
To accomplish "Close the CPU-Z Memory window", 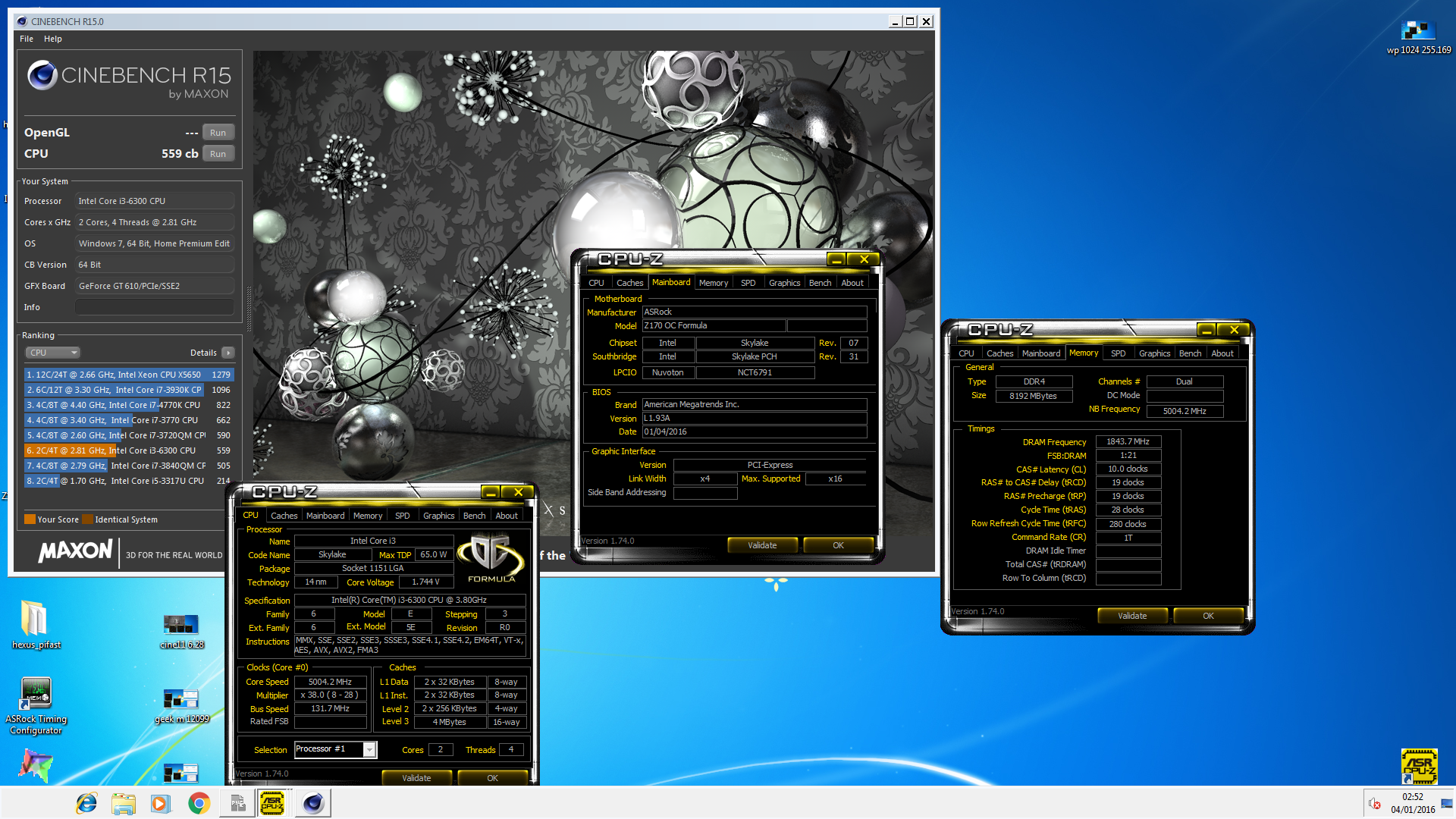I will pos(1234,330).
